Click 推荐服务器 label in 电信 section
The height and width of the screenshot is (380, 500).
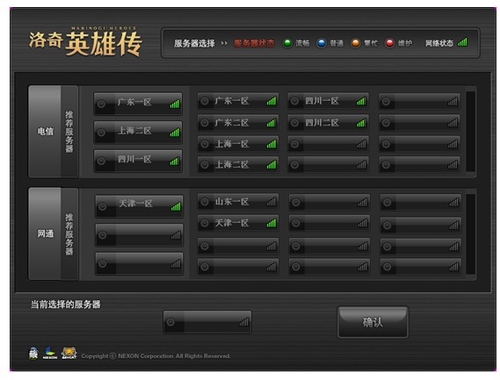(69, 131)
